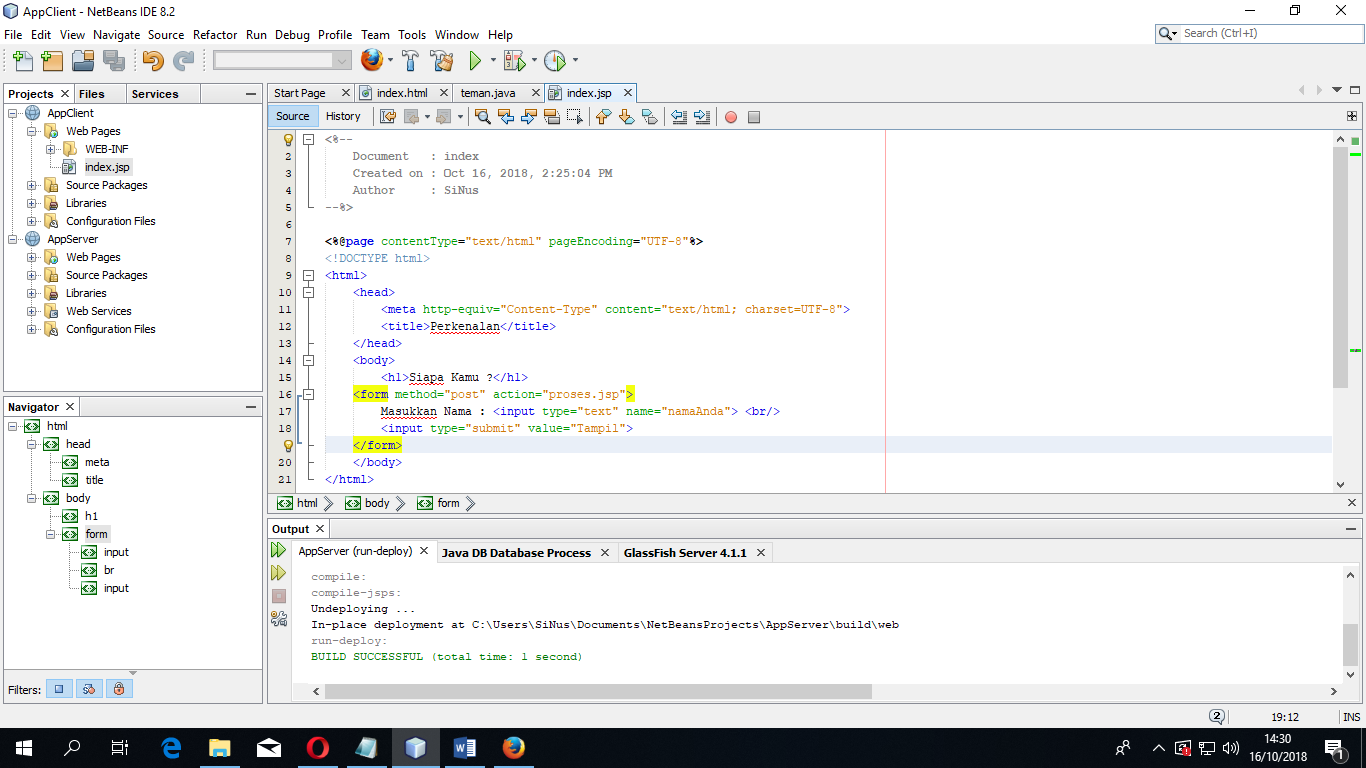The width and height of the screenshot is (1366, 768).
Task: Expand Source Packages under AppServer
Action: (x=31, y=275)
